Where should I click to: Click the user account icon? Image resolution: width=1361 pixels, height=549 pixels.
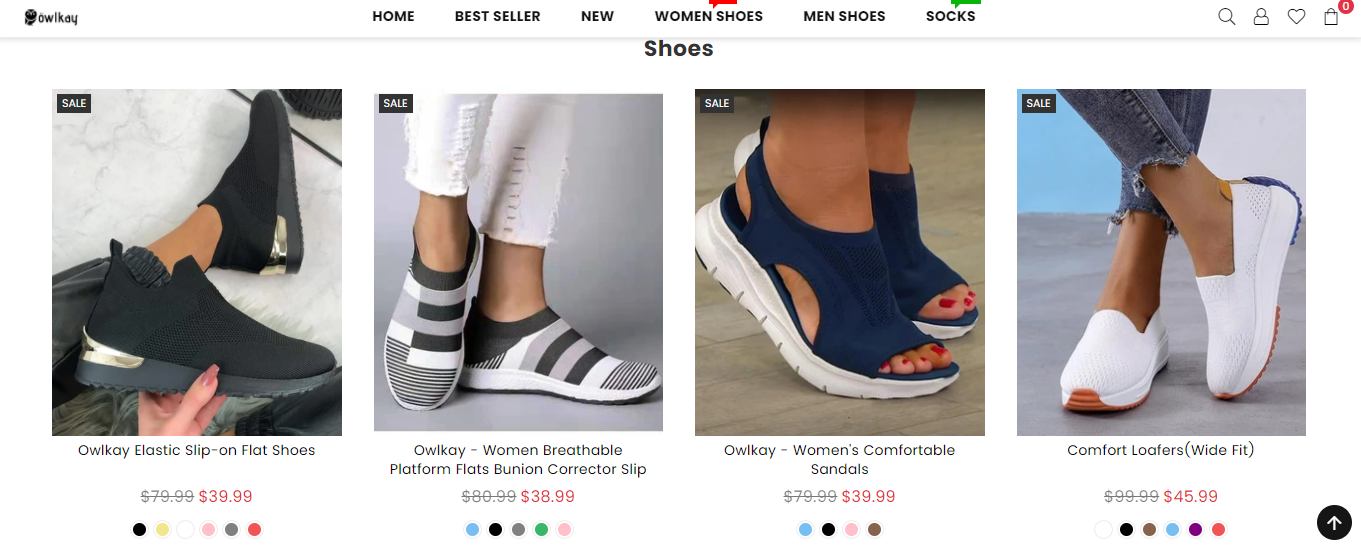pos(1261,16)
